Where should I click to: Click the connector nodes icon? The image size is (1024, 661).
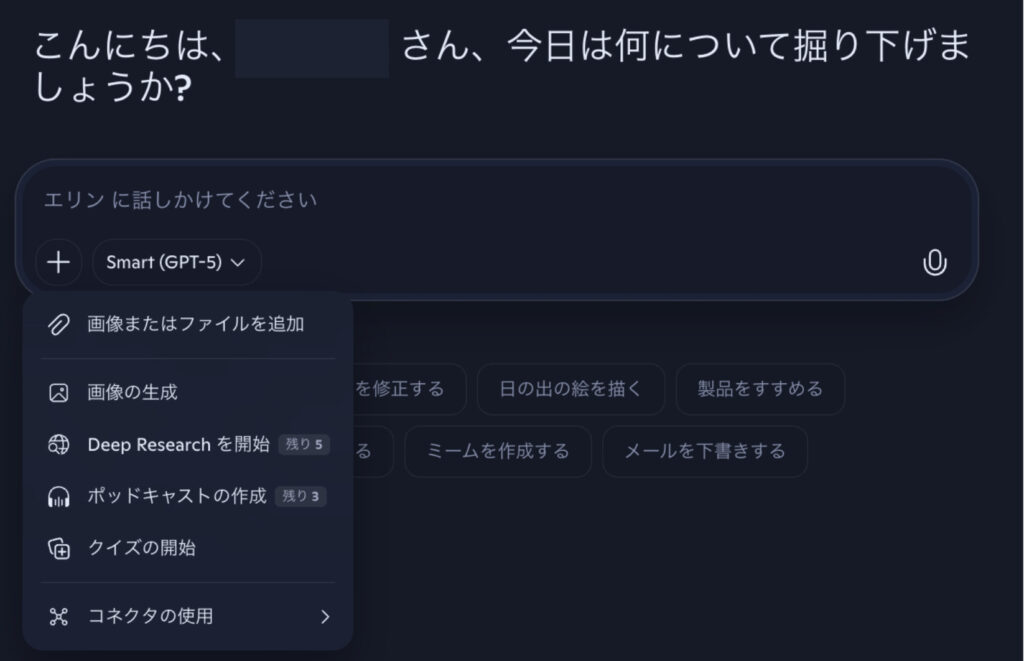(59, 616)
